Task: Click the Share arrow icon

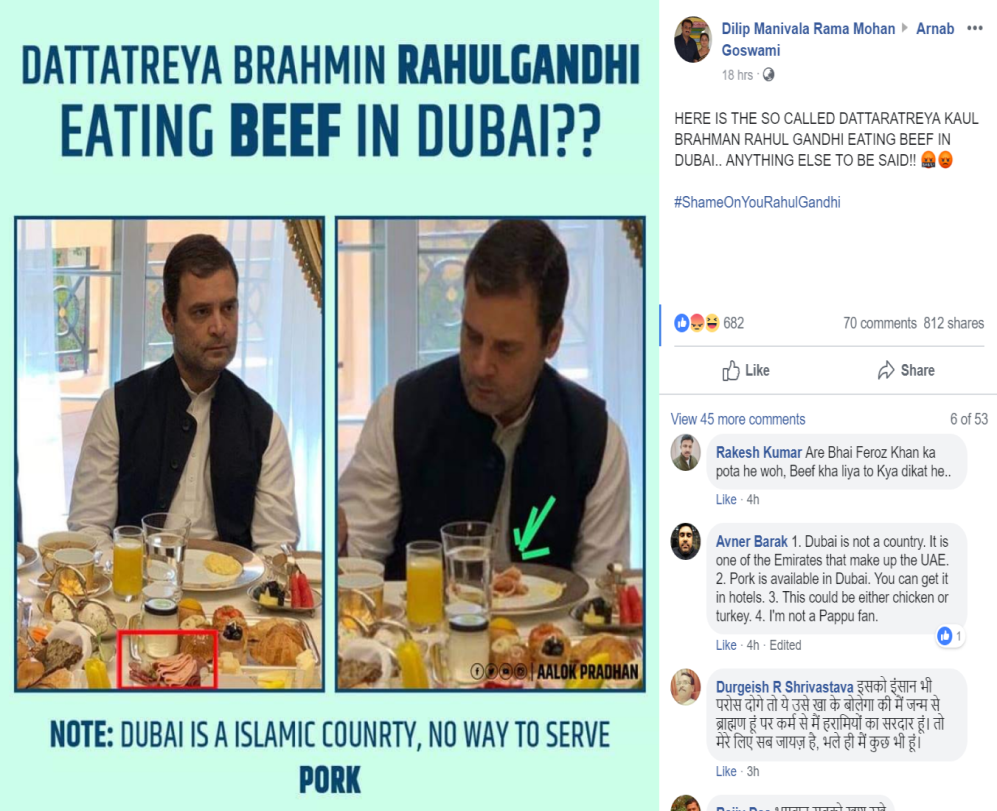Action: 886,370
